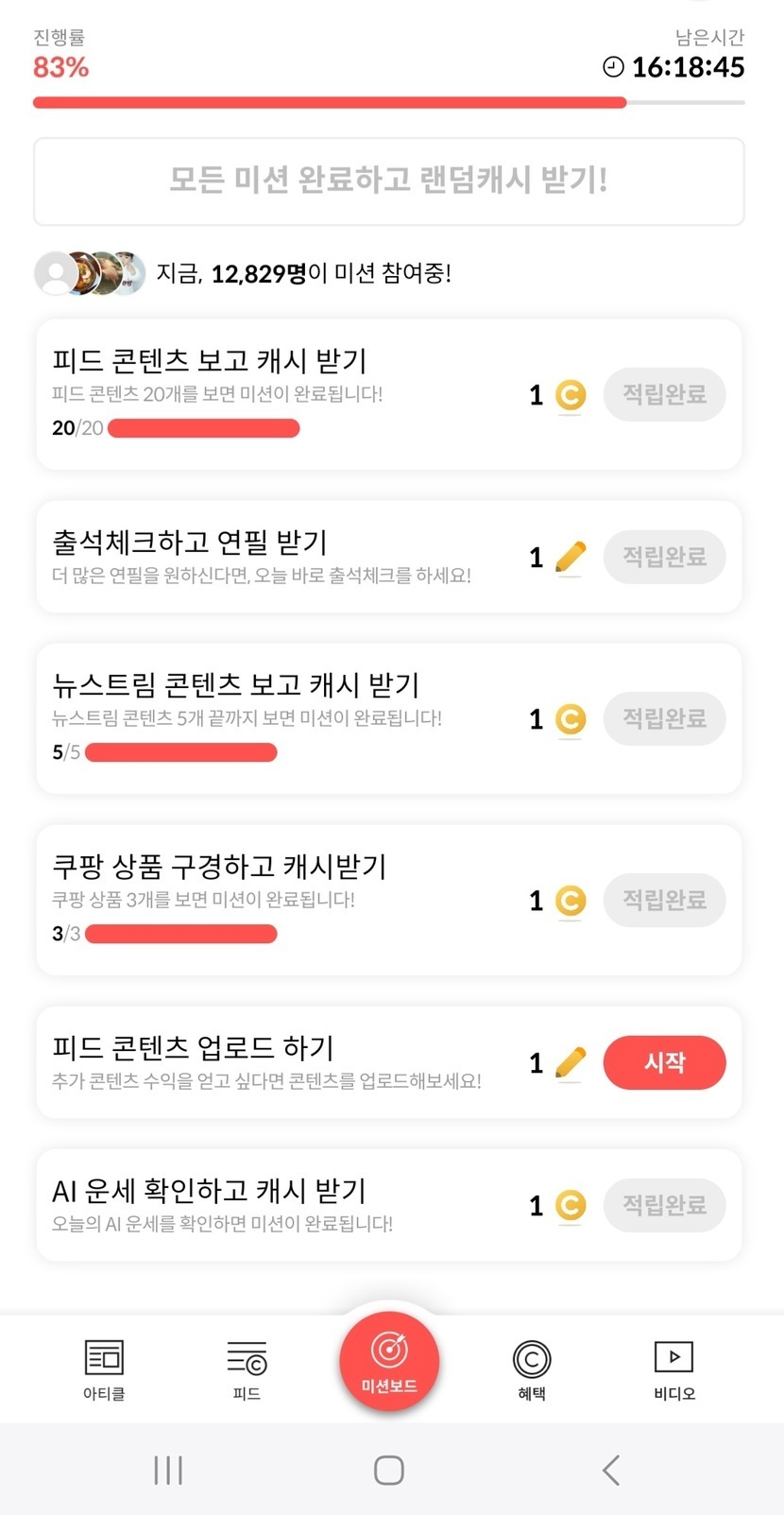Tap the participant profile avatars
Image resolution: width=784 pixels, height=1515 pixels.
click(91, 274)
